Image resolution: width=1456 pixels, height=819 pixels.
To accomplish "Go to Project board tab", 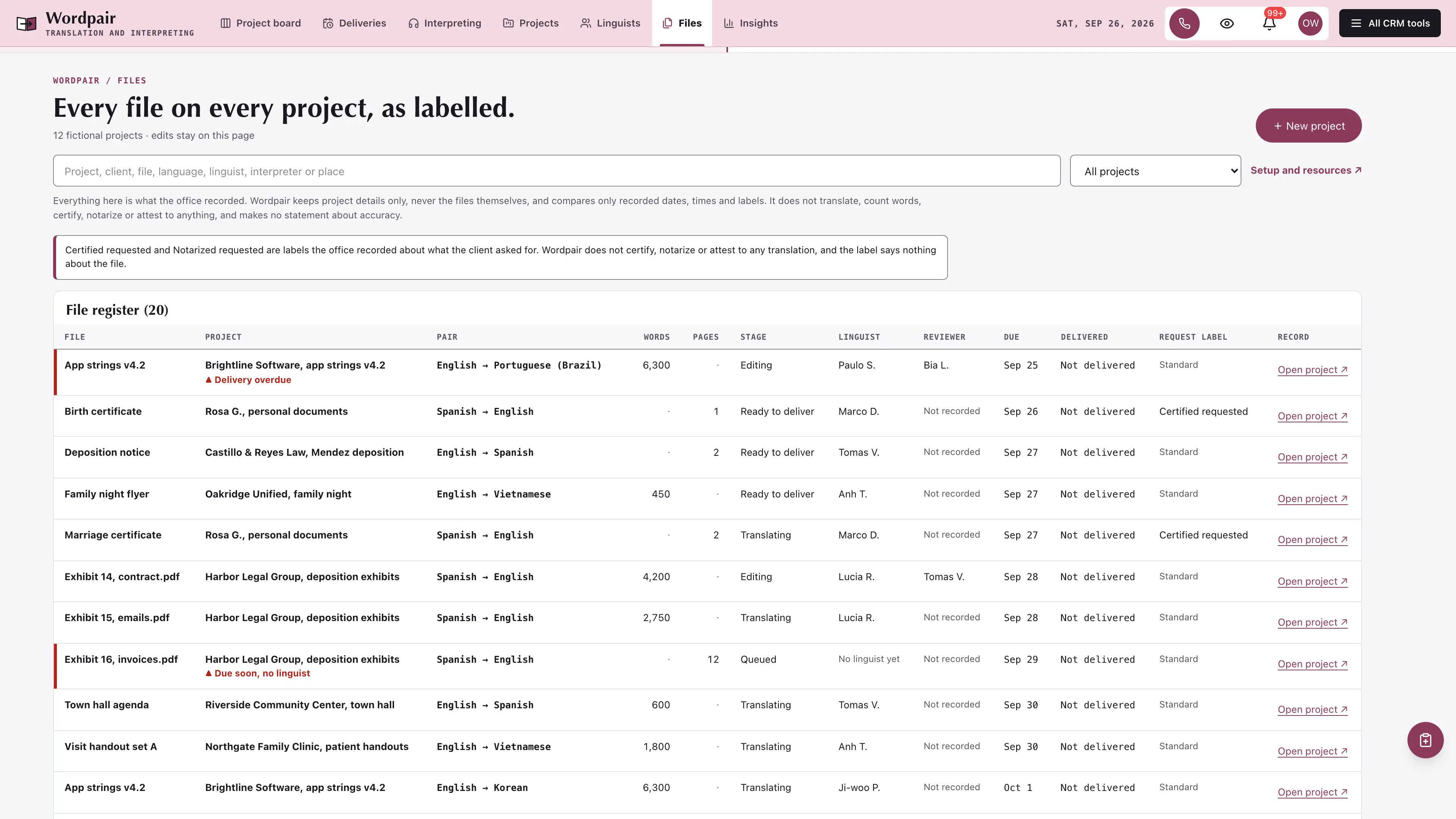I will [260, 23].
